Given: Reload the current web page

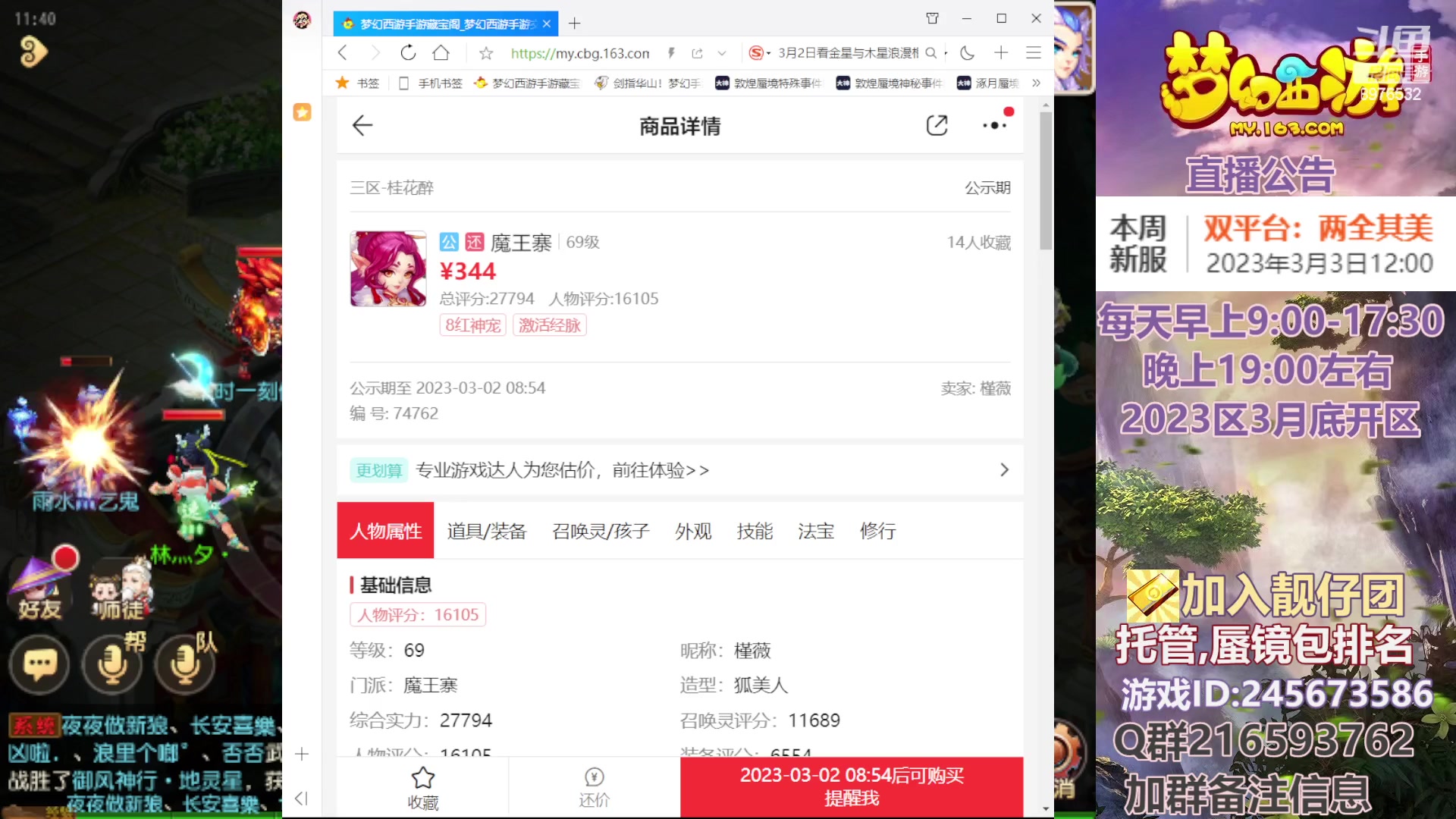Looking at the screenshot, I should 408,53.
